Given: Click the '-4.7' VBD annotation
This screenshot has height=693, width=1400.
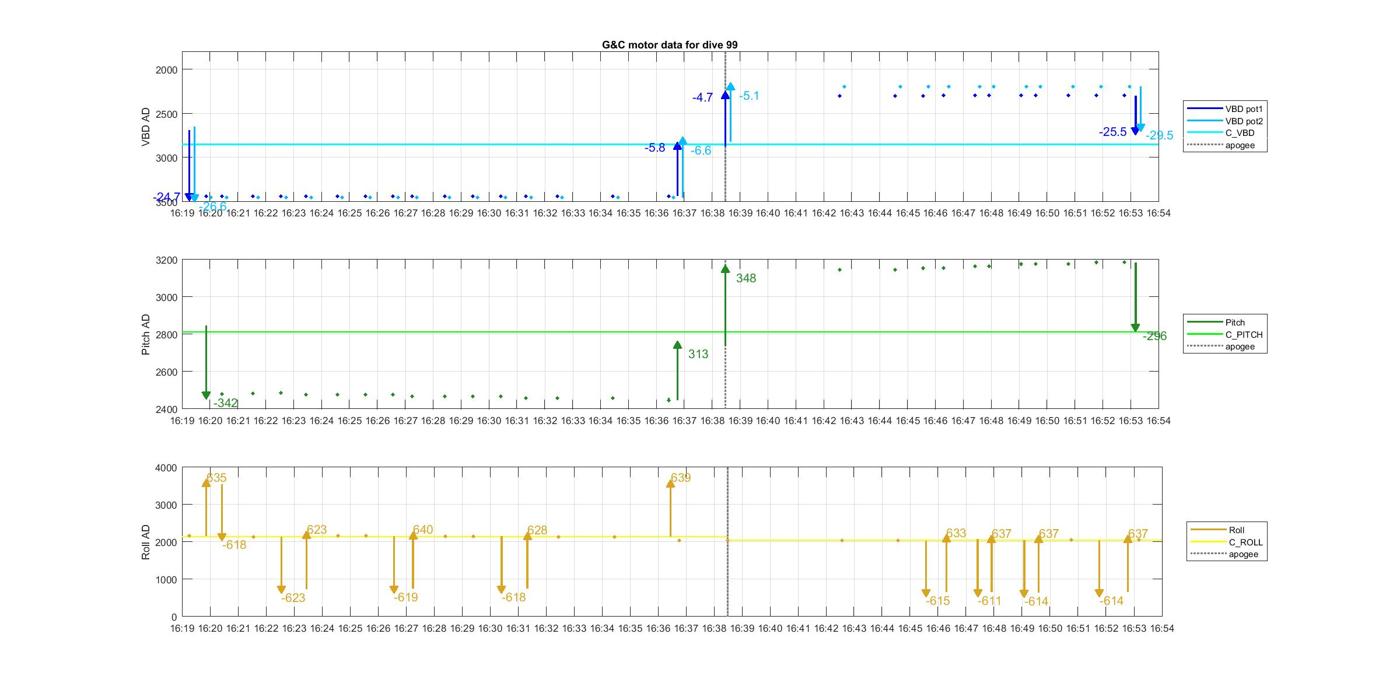Looking at the screenshot, I should coord(702,98).
